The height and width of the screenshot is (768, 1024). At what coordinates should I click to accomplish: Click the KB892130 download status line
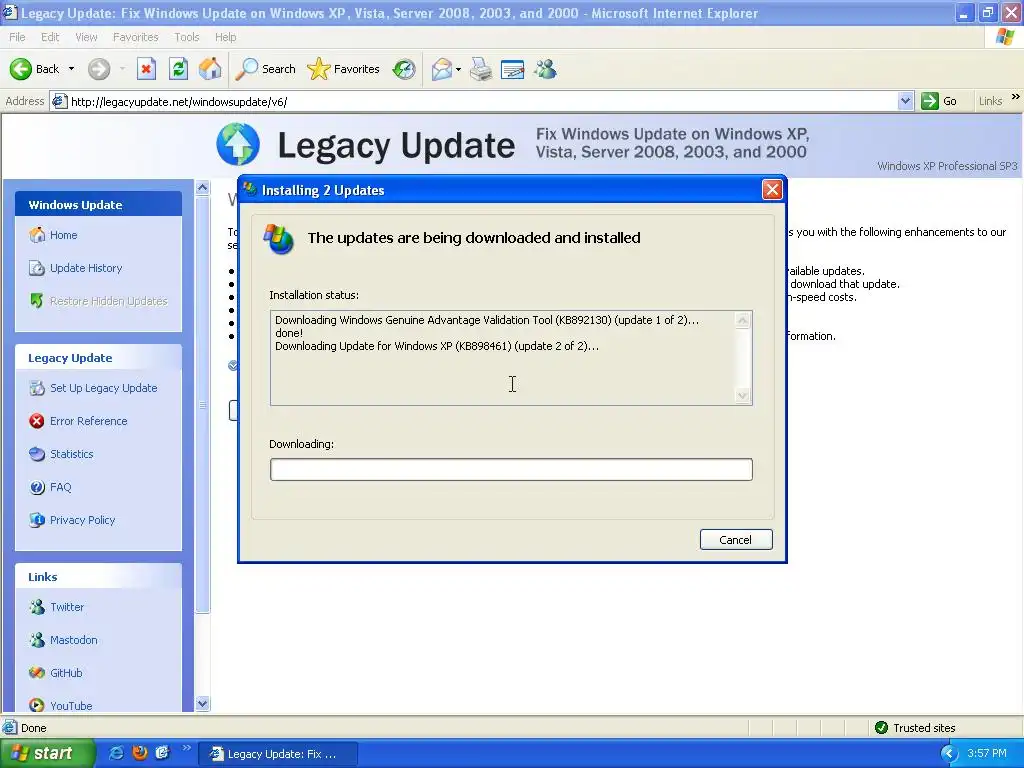coord(487,320)
